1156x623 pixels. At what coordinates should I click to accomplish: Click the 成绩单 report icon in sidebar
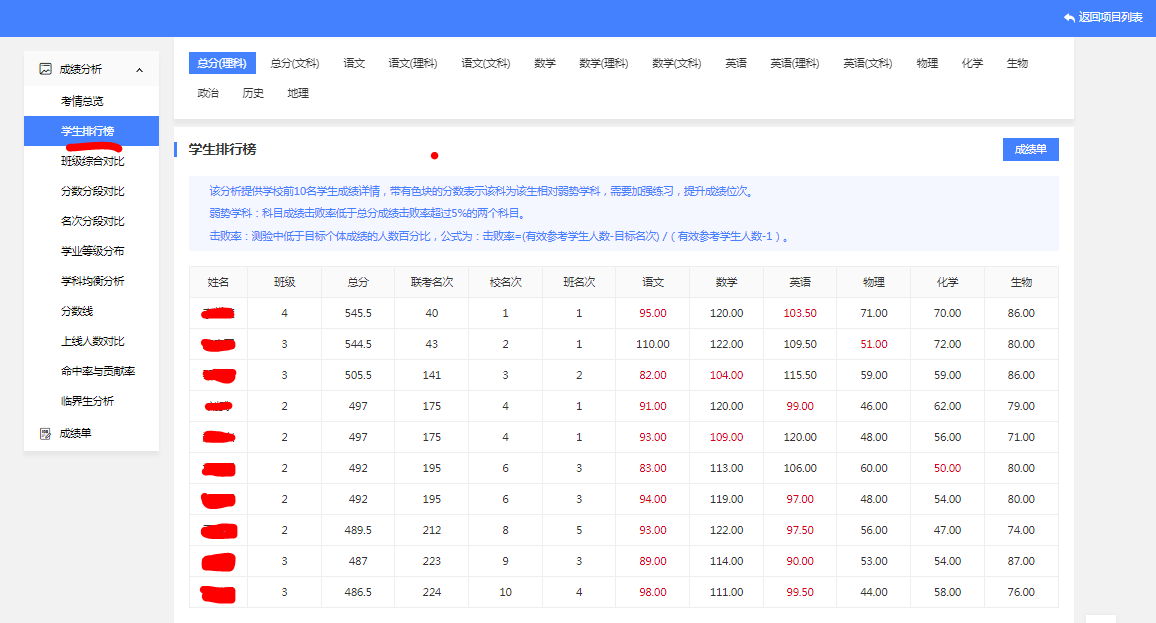coord(45,434)
